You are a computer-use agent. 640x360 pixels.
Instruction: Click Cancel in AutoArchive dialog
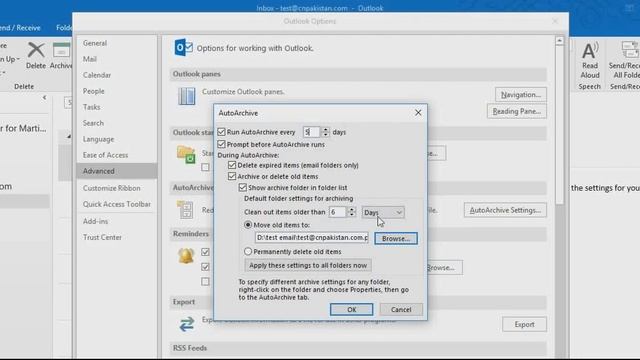(401, 309)
